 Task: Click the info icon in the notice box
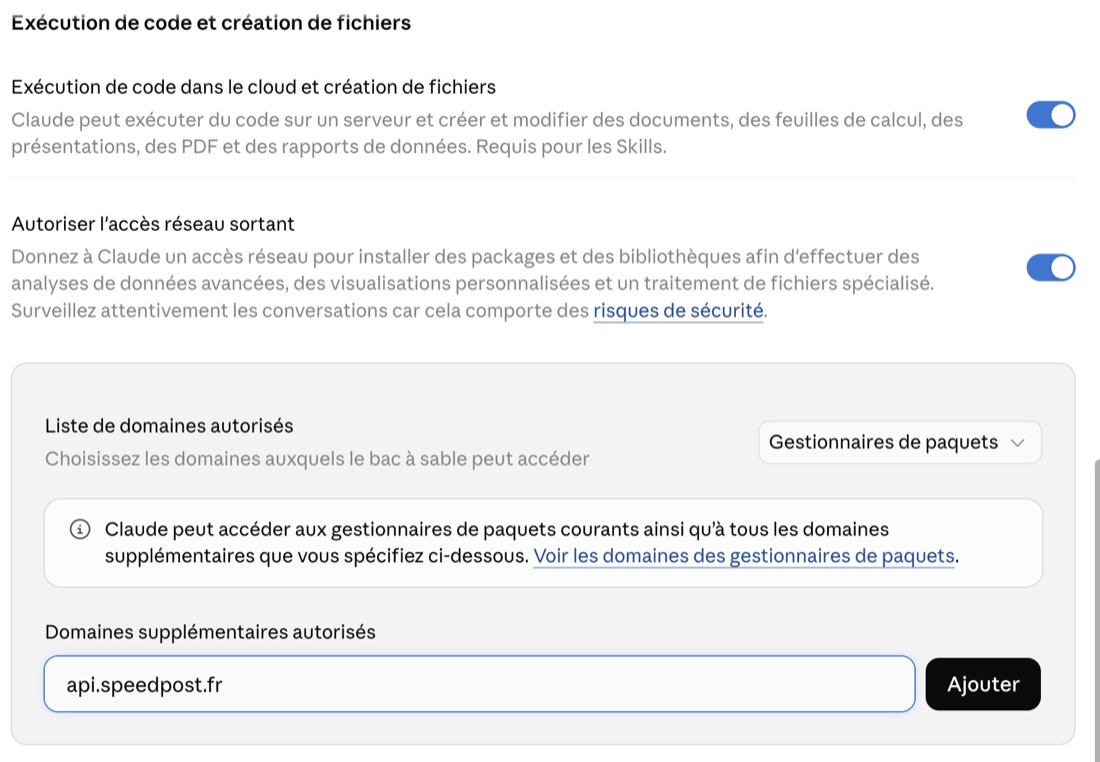tap(80, 529)
